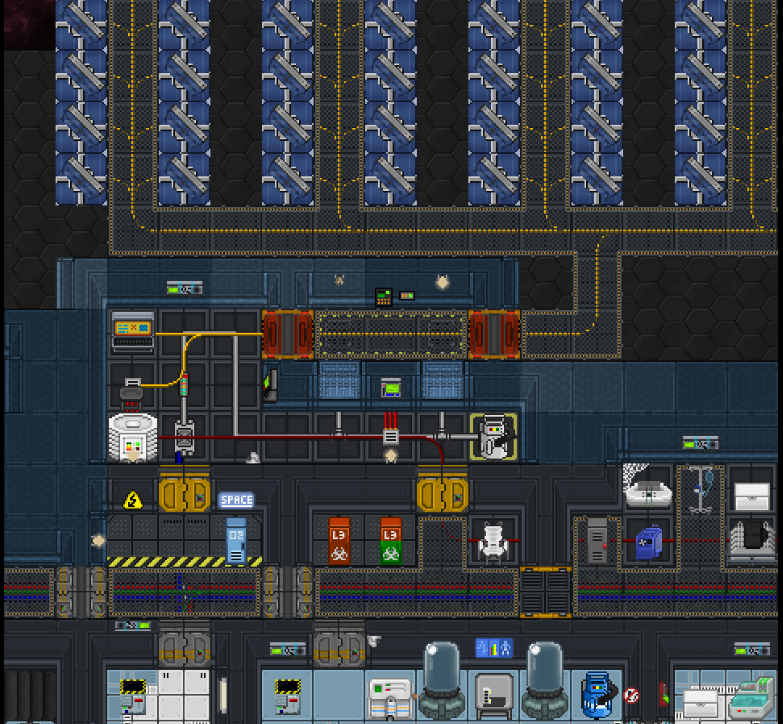The image size is (783, 724).
Task: Select the orange L3 biohazard closet
Action: [339, 541]
